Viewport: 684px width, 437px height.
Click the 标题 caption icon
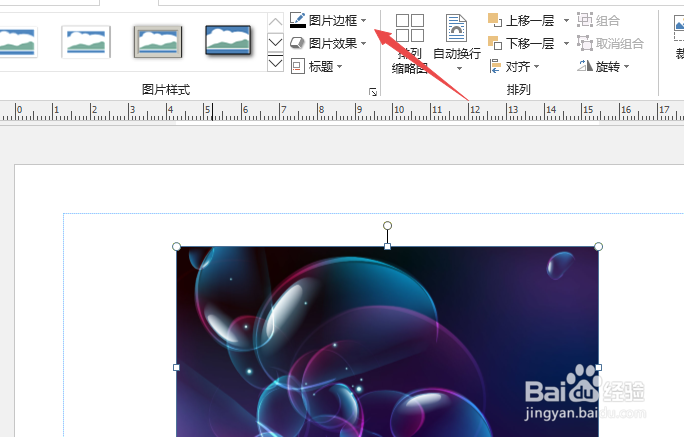coord(298,66)
